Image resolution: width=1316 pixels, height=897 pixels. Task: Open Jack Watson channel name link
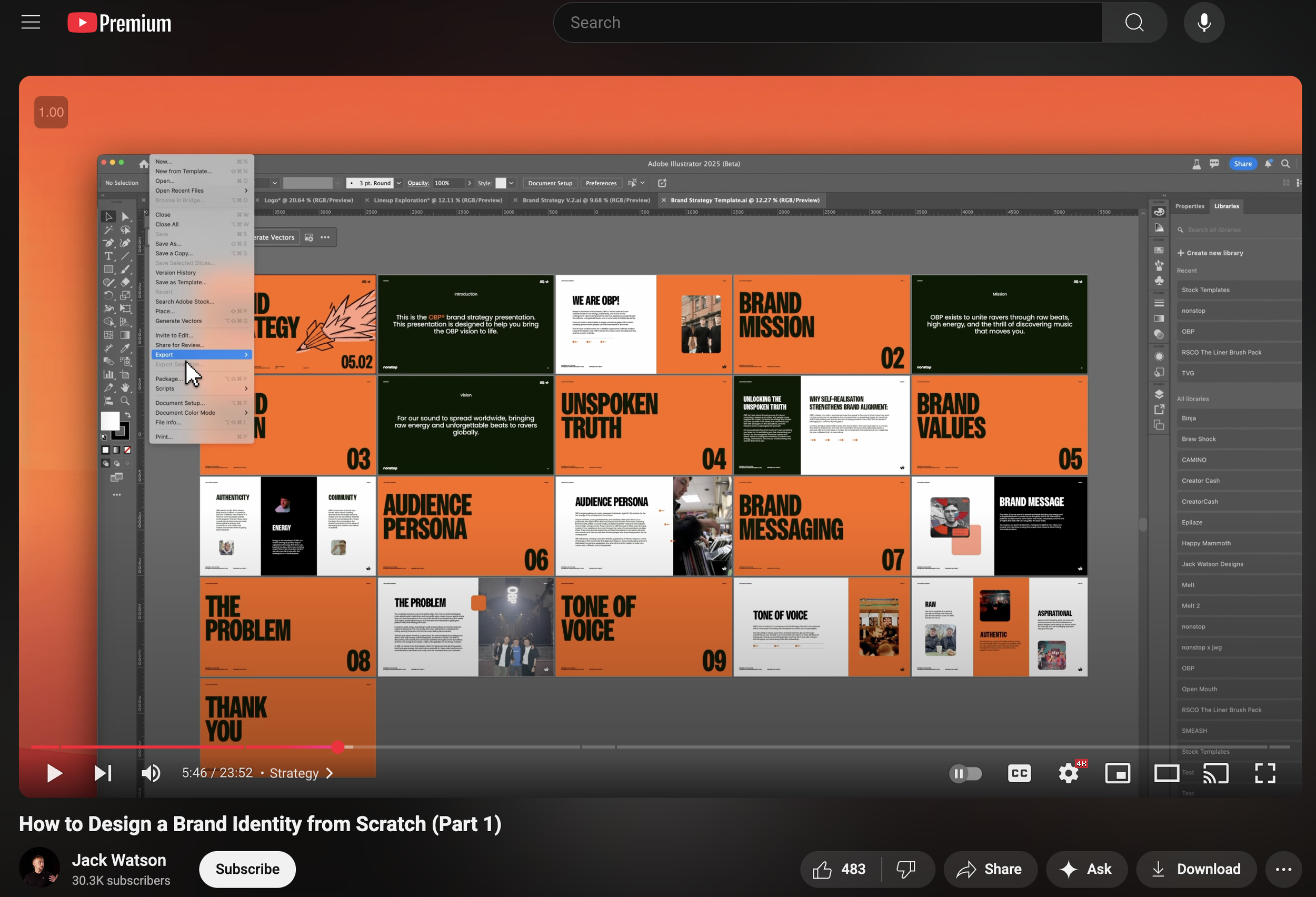pyautogui.click(x=119, y=860)
